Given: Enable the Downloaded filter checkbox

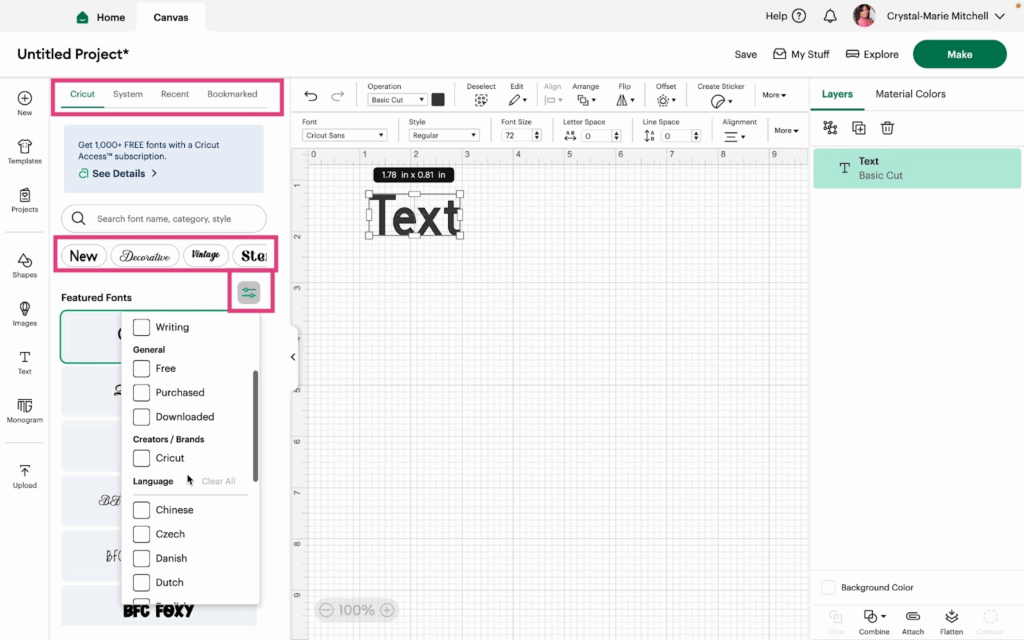Looking at the screenshot, I should (141, 417).
